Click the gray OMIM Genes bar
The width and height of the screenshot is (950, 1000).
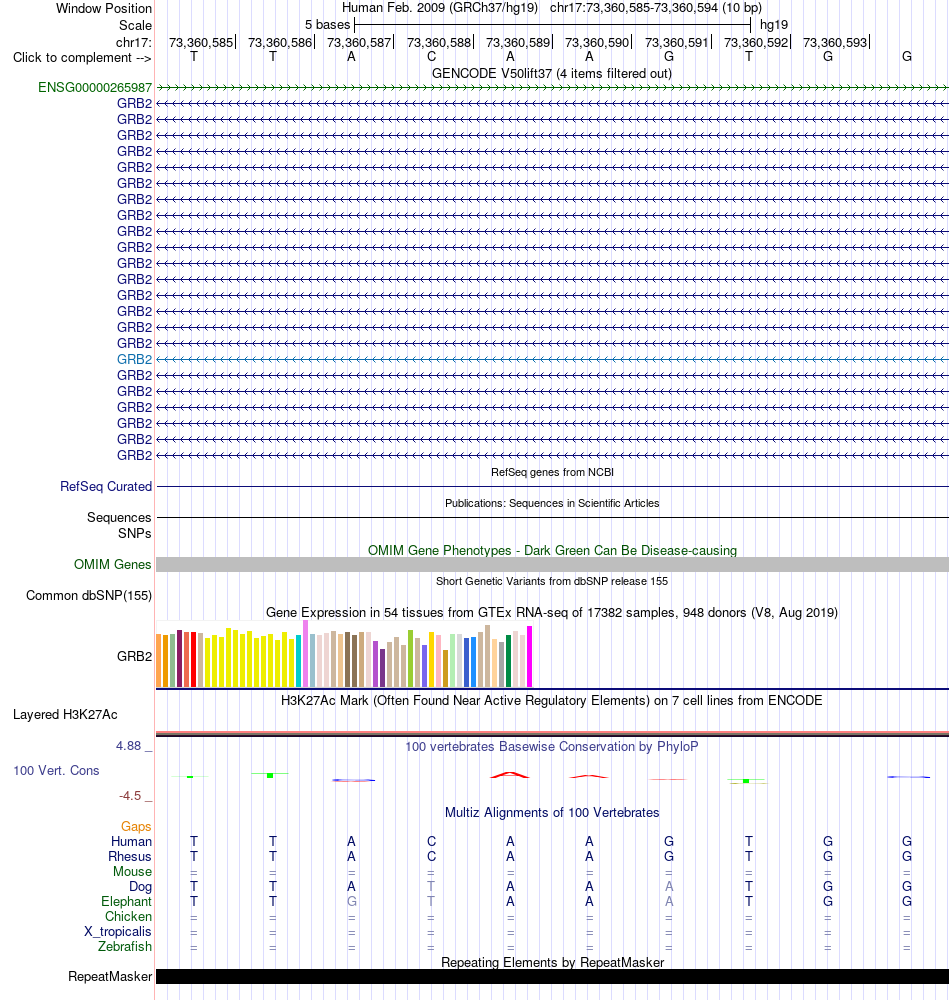click(552, 564)
